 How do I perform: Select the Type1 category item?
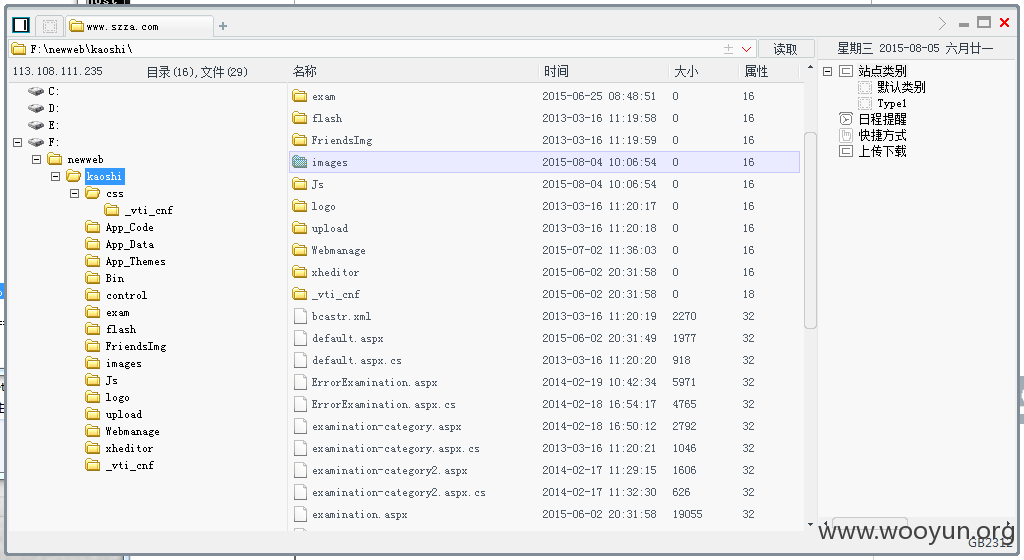point(891,103)
